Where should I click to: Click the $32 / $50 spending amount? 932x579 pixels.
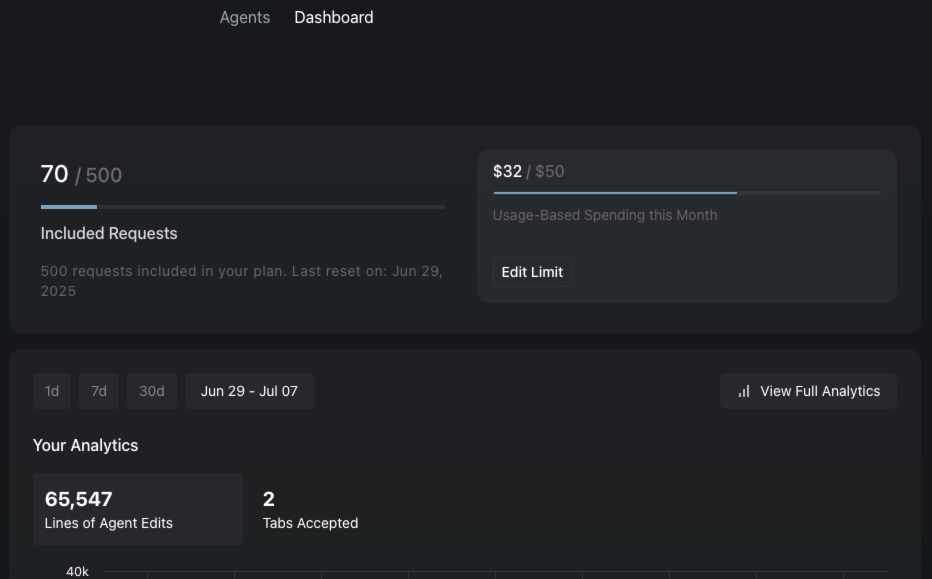(x=528, y=171)
